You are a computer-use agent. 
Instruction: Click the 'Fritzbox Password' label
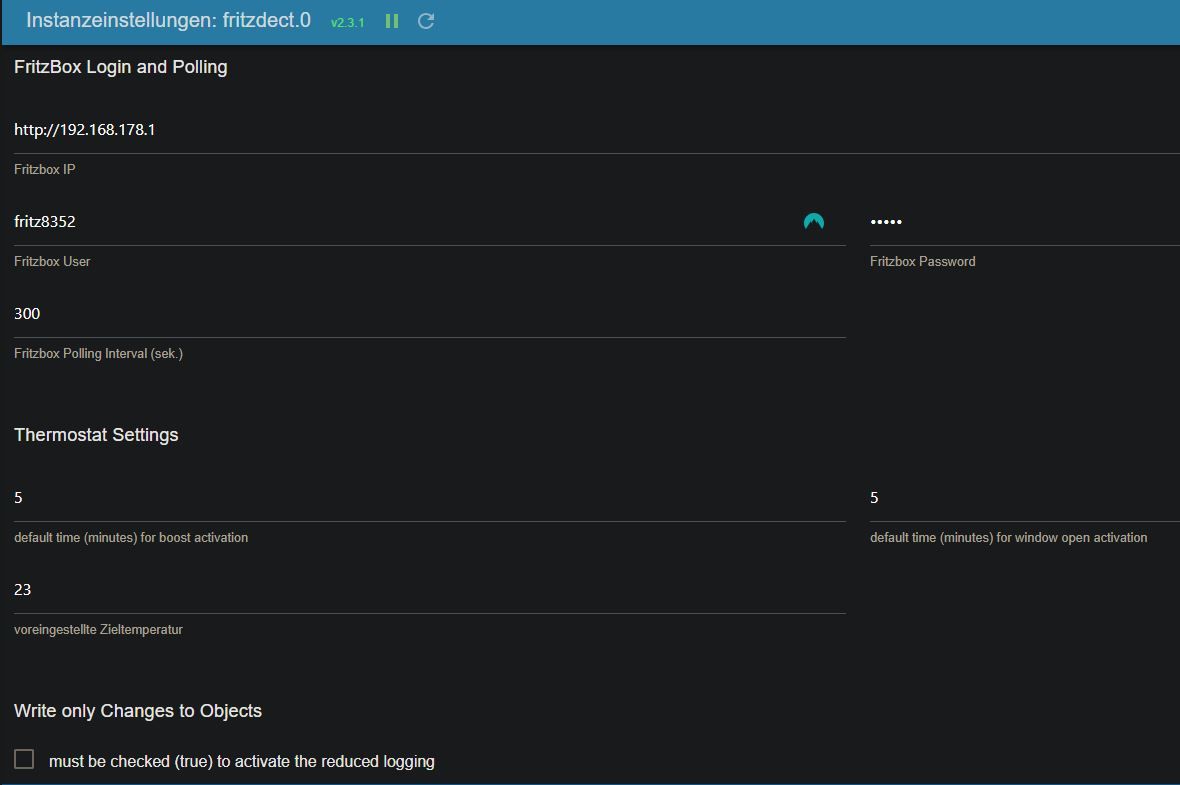click(923, 261)
